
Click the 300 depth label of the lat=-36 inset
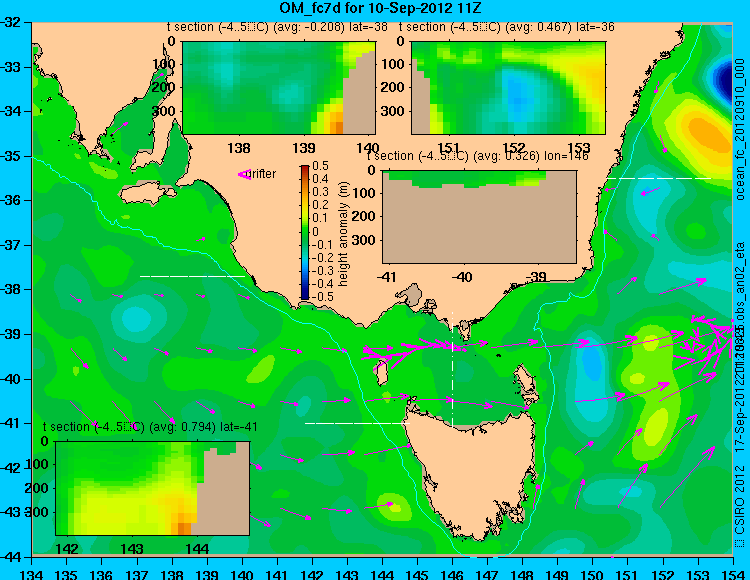pyautogui.click(x=394, y=111)
